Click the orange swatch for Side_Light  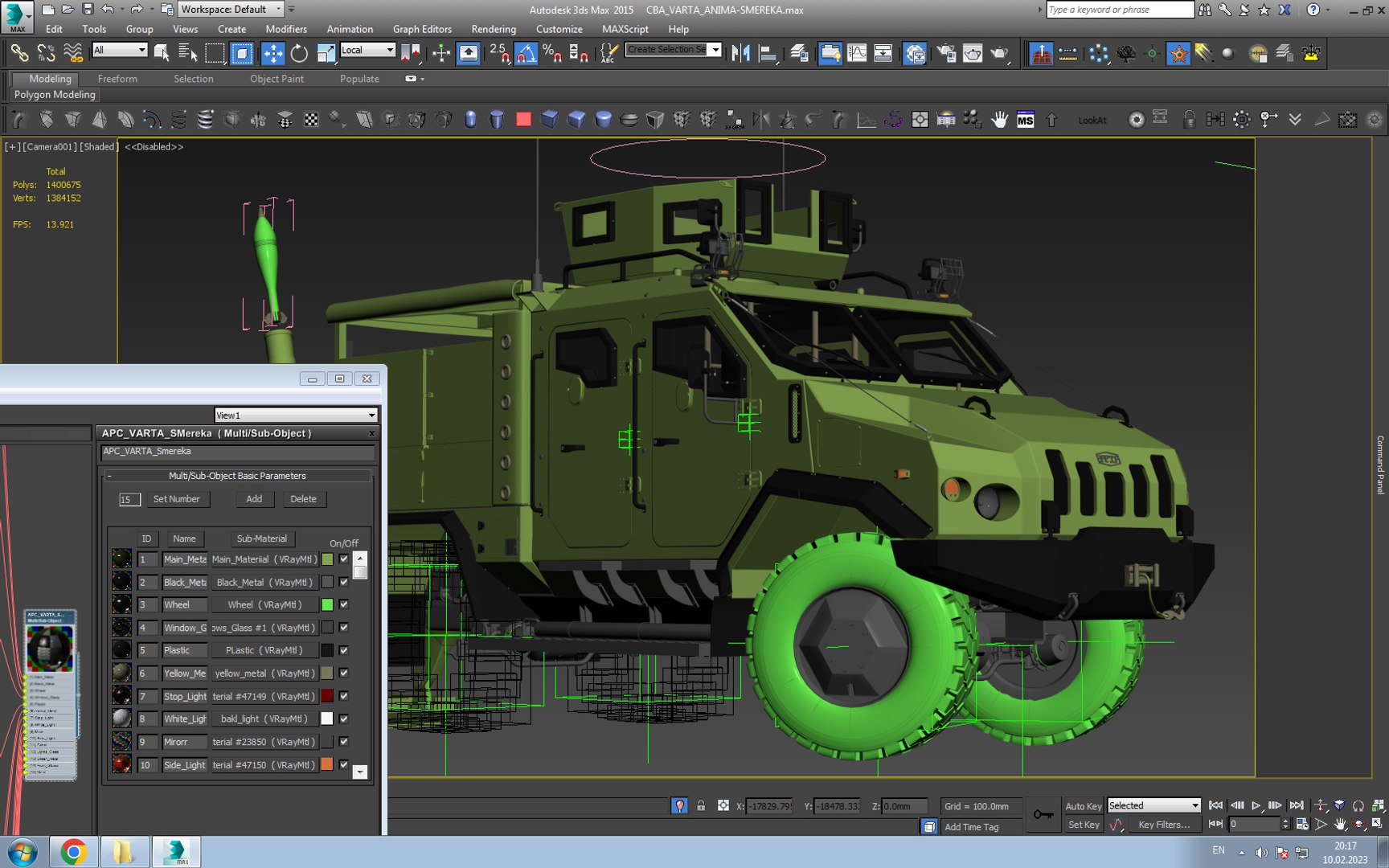pos(327,764)
